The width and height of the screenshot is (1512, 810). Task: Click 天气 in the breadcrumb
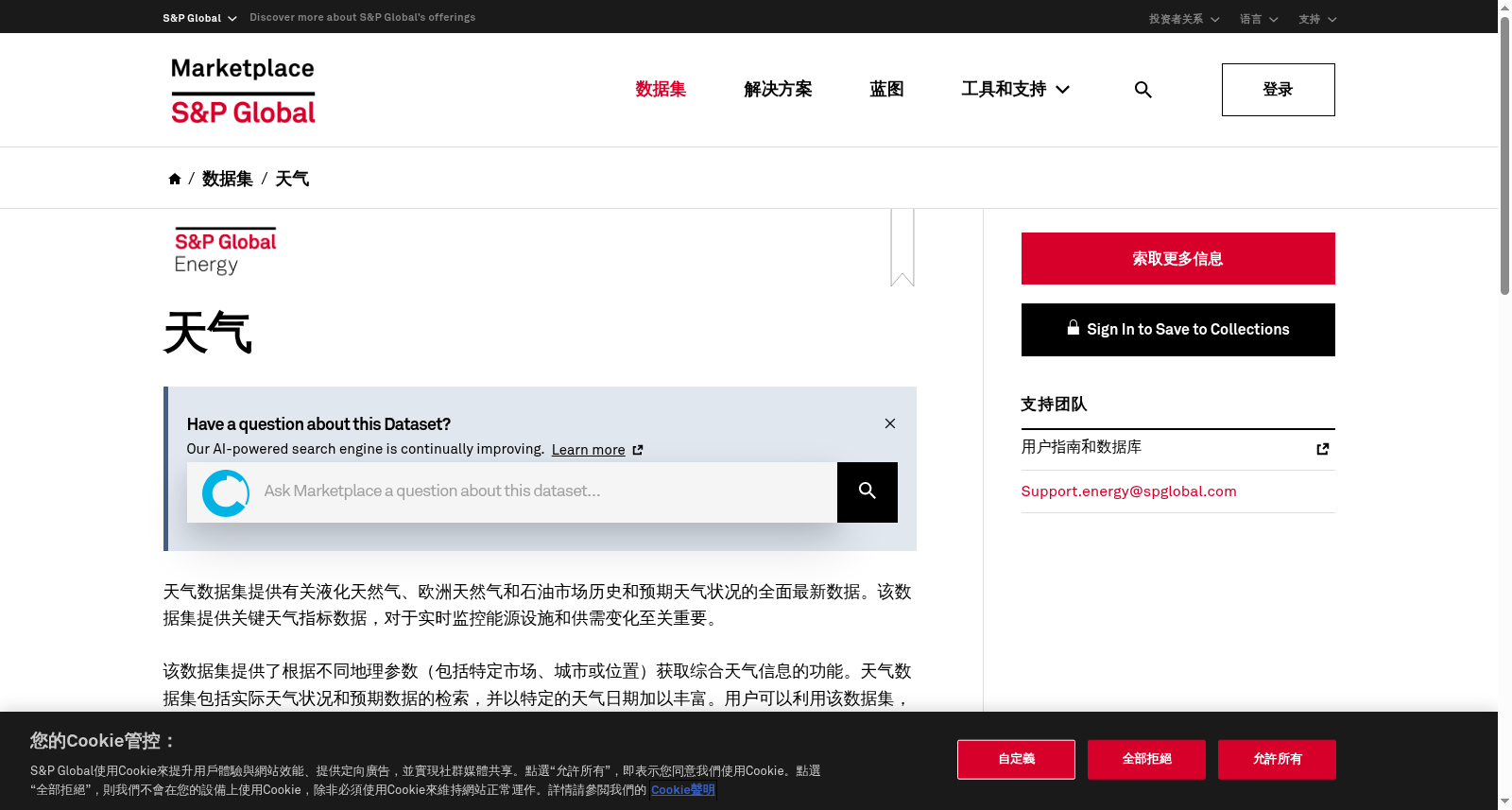292,179
